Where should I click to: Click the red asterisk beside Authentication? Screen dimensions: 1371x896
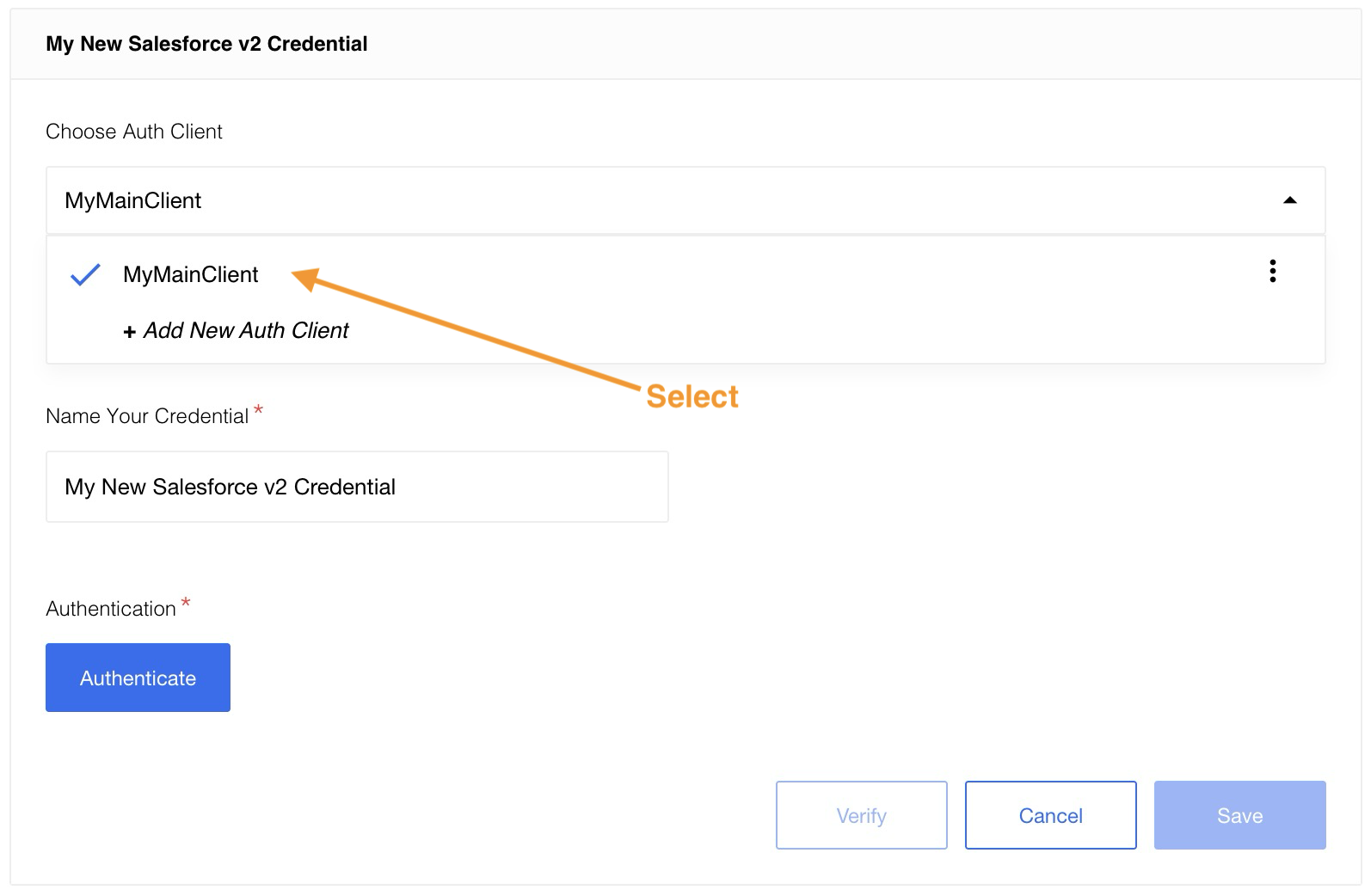186,603
